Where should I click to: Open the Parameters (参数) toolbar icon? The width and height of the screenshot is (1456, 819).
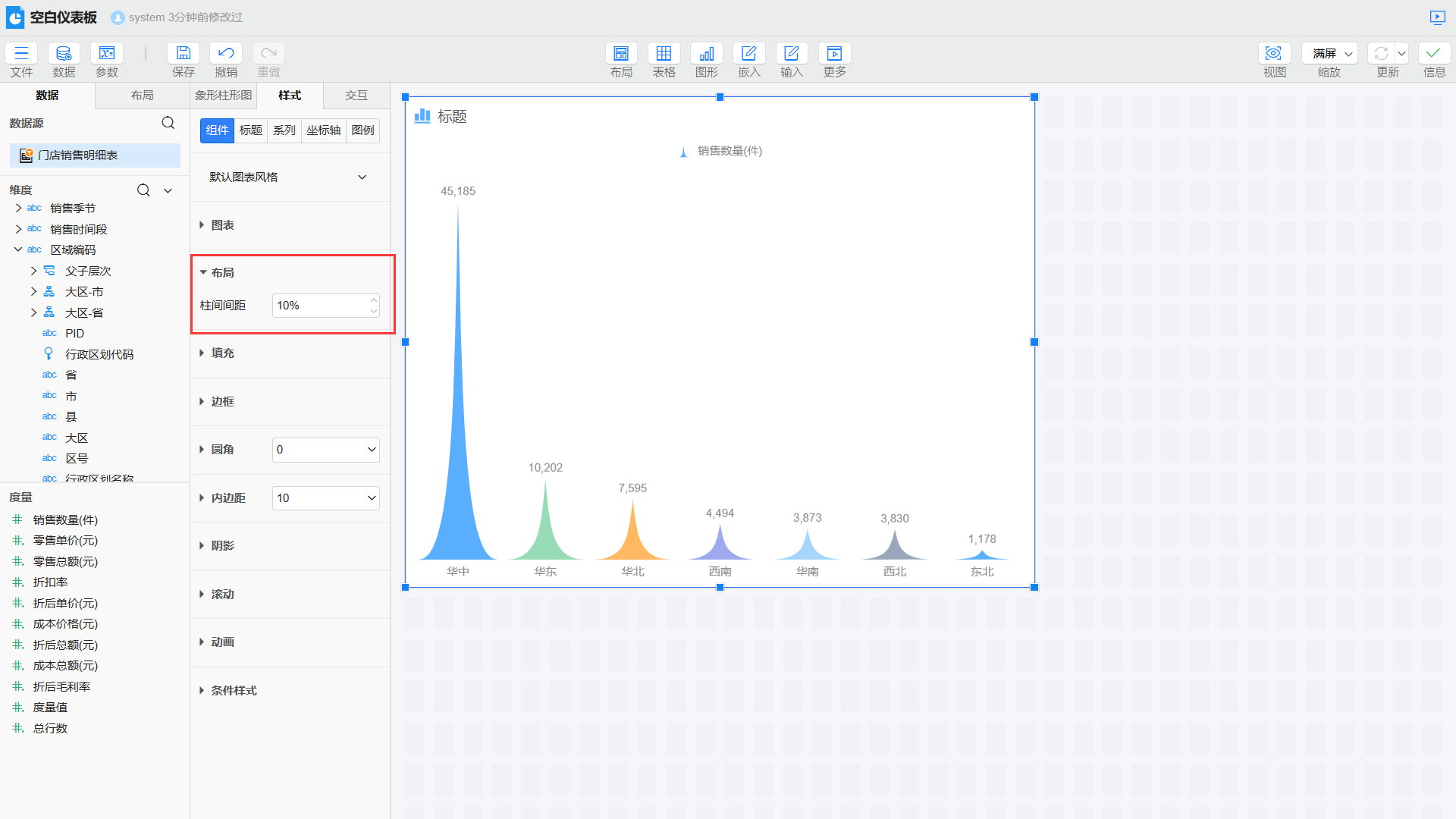tap(106, 53)
